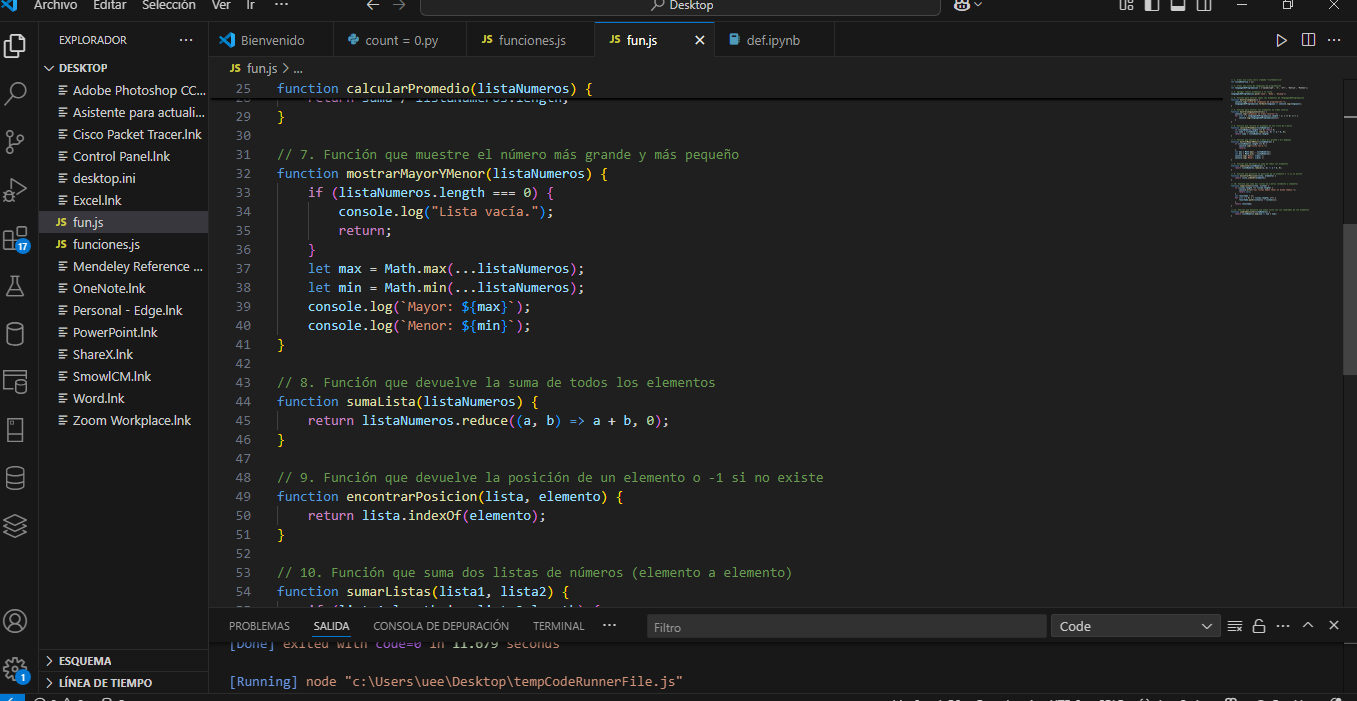Screen dimensions: 1357x701
Task: Customize layout from the title bar
Action: 1127,5
